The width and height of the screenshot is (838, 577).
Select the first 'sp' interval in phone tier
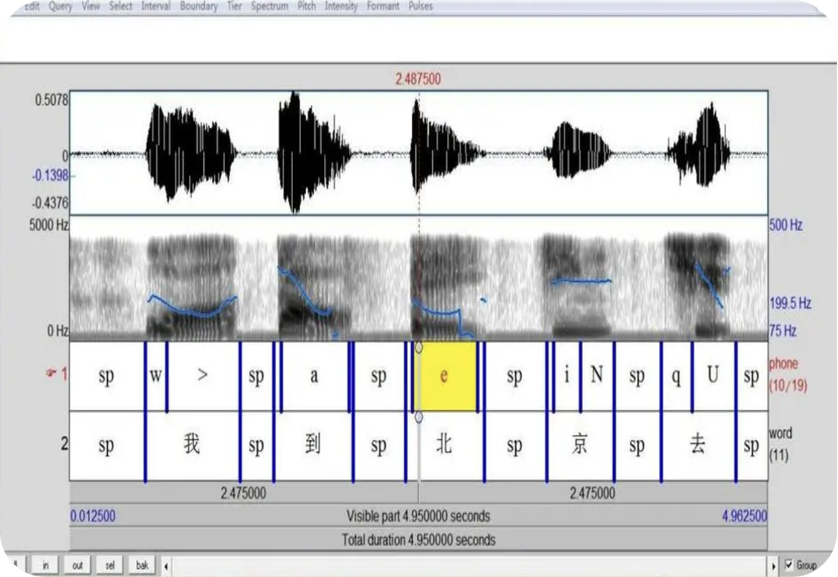point(106,376)
